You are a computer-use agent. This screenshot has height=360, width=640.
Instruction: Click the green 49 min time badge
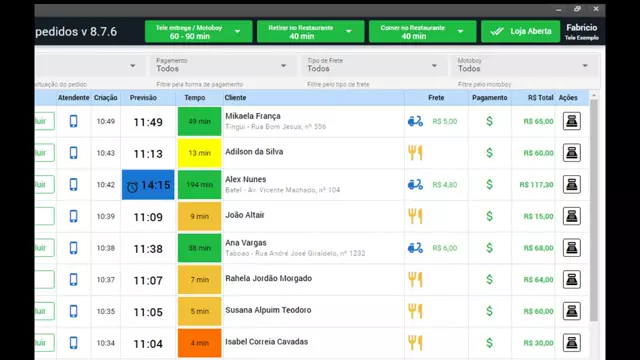200,121
